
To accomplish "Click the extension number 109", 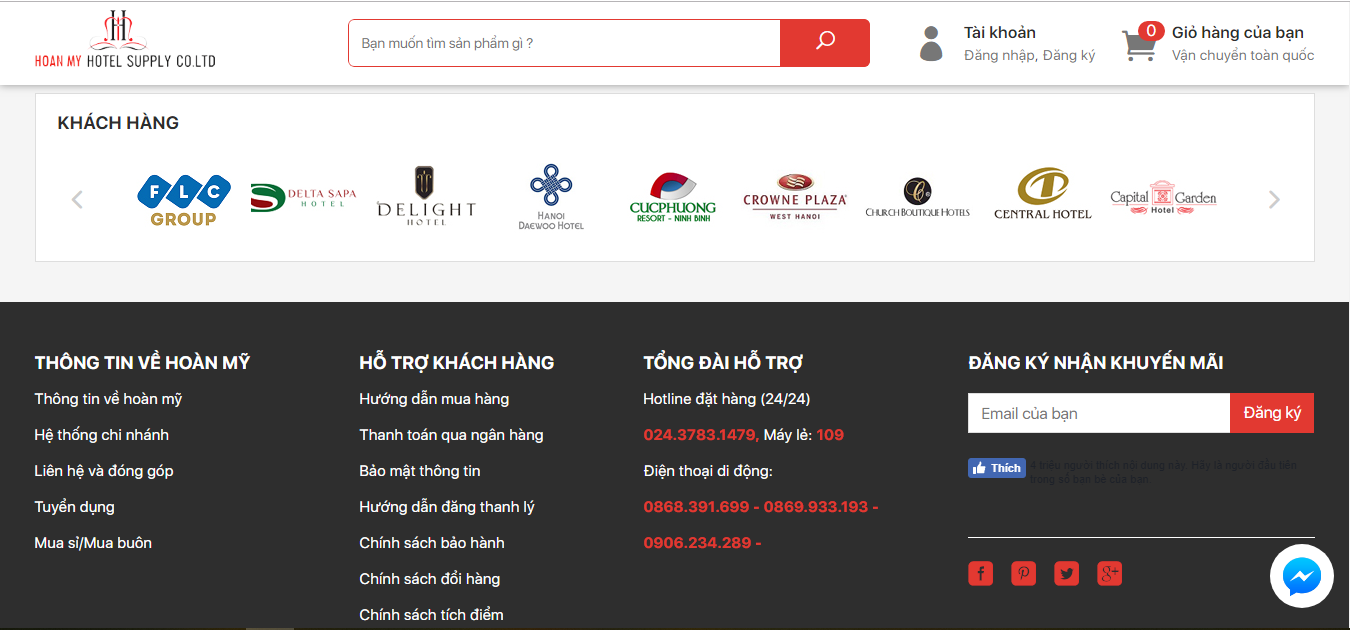I will click(x=830, y=435).
